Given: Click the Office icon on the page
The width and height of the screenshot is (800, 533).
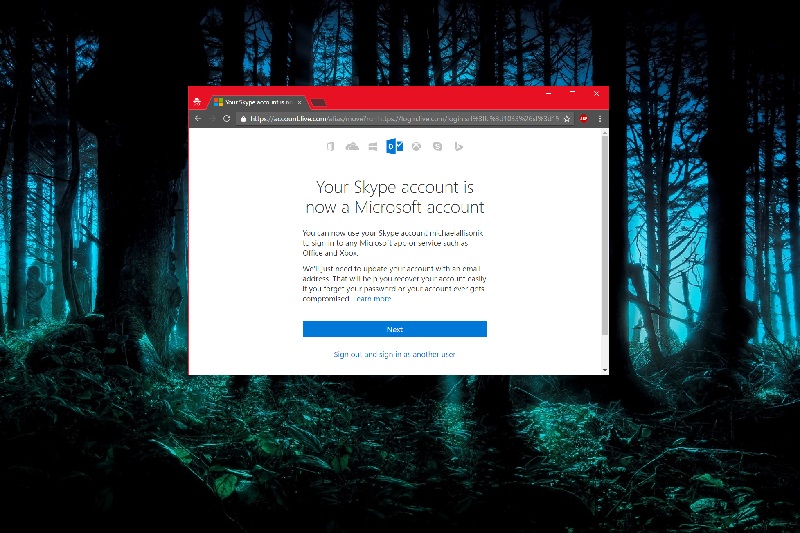Looking at the screenshot, I should point(331,146).
